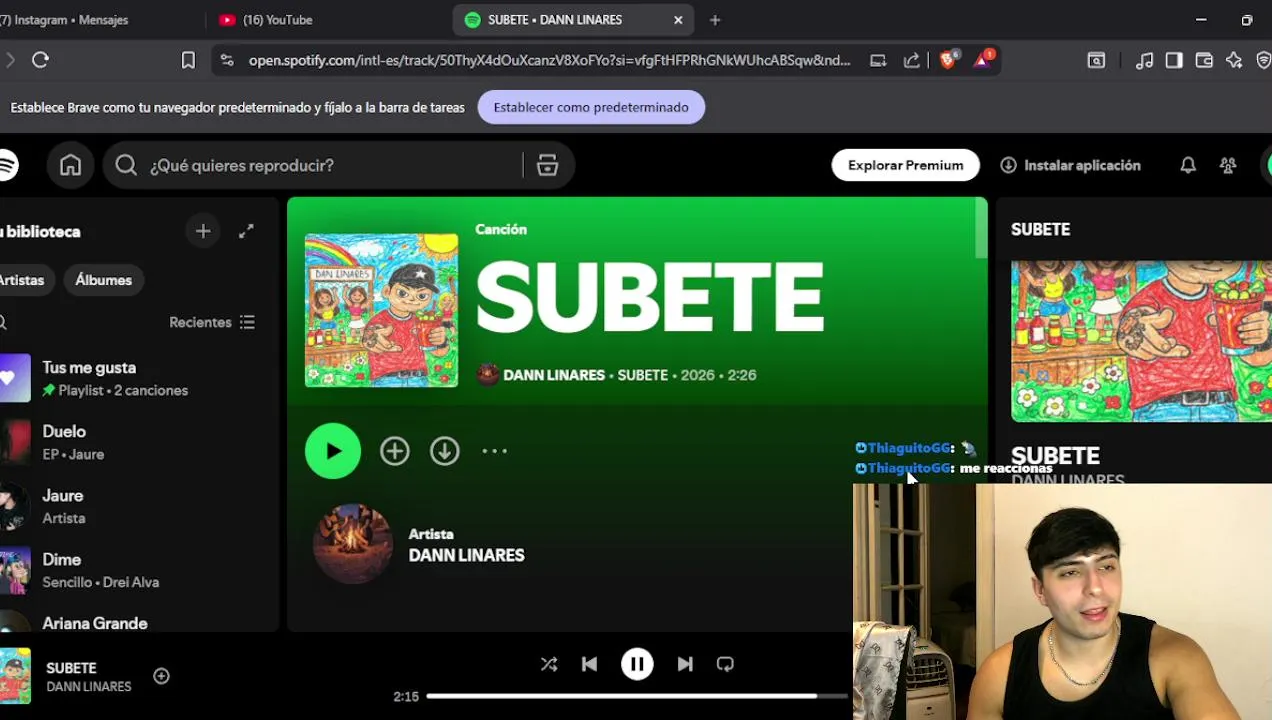Screen dimensions: 1272x720
Task: Open Brave Wallet icon
Action: [1204, 60]
